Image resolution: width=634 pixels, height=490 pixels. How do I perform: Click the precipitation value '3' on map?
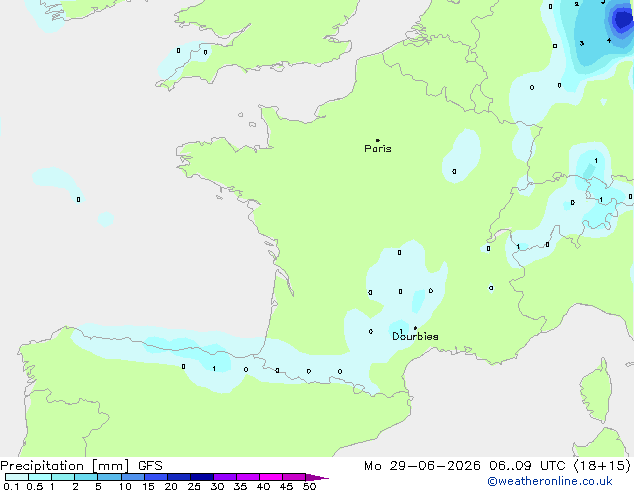[x=581, y=43]
